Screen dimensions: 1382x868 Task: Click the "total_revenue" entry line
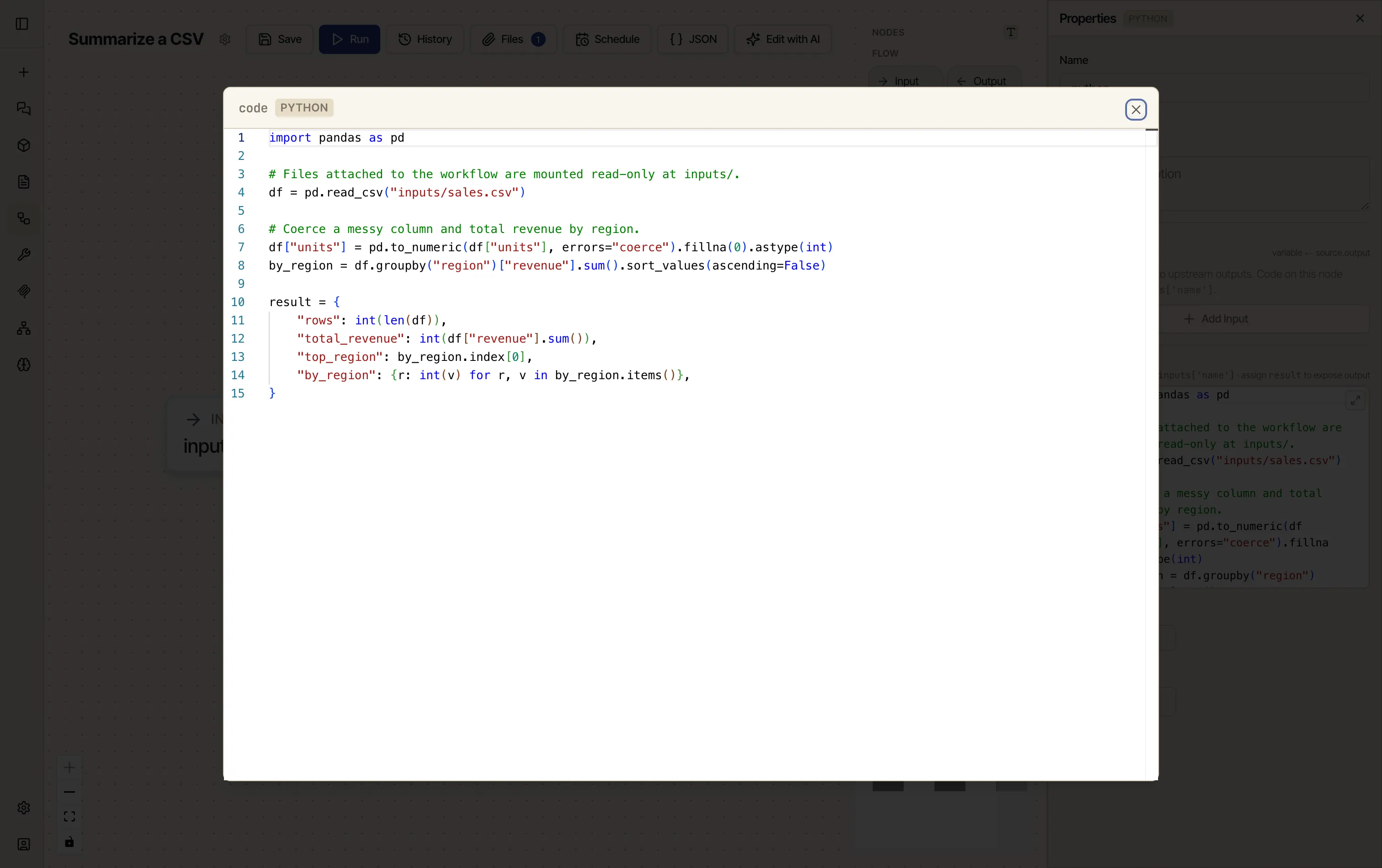(x=446, y=339)
